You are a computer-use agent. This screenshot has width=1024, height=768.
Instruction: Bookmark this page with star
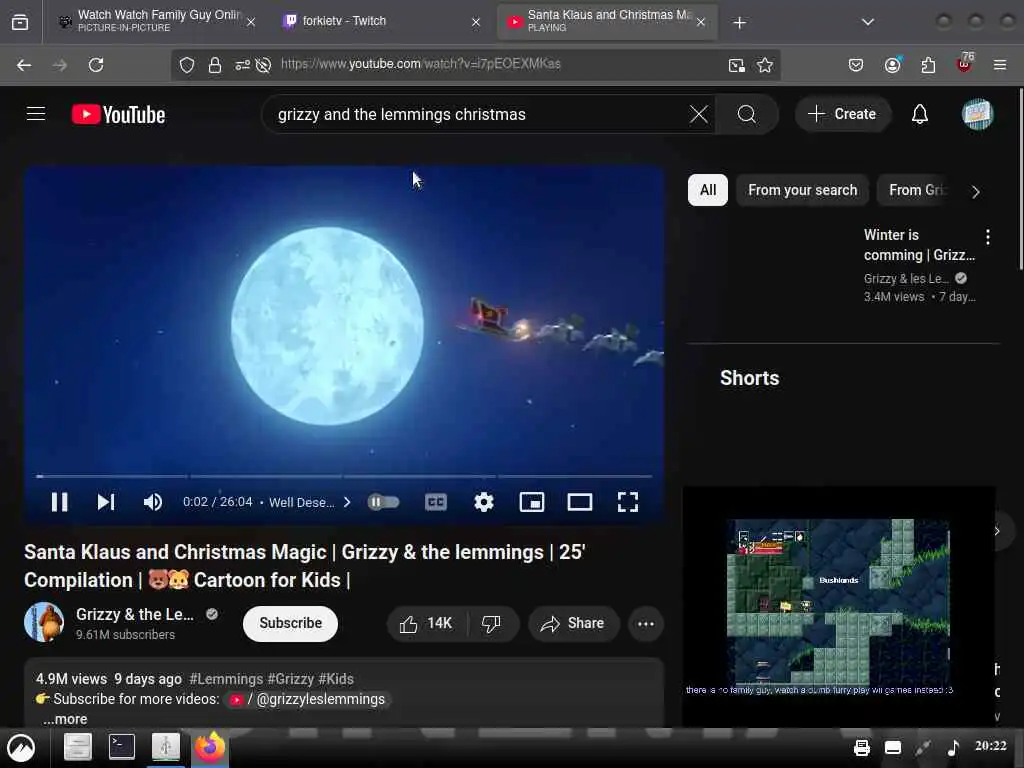[765, 65]
